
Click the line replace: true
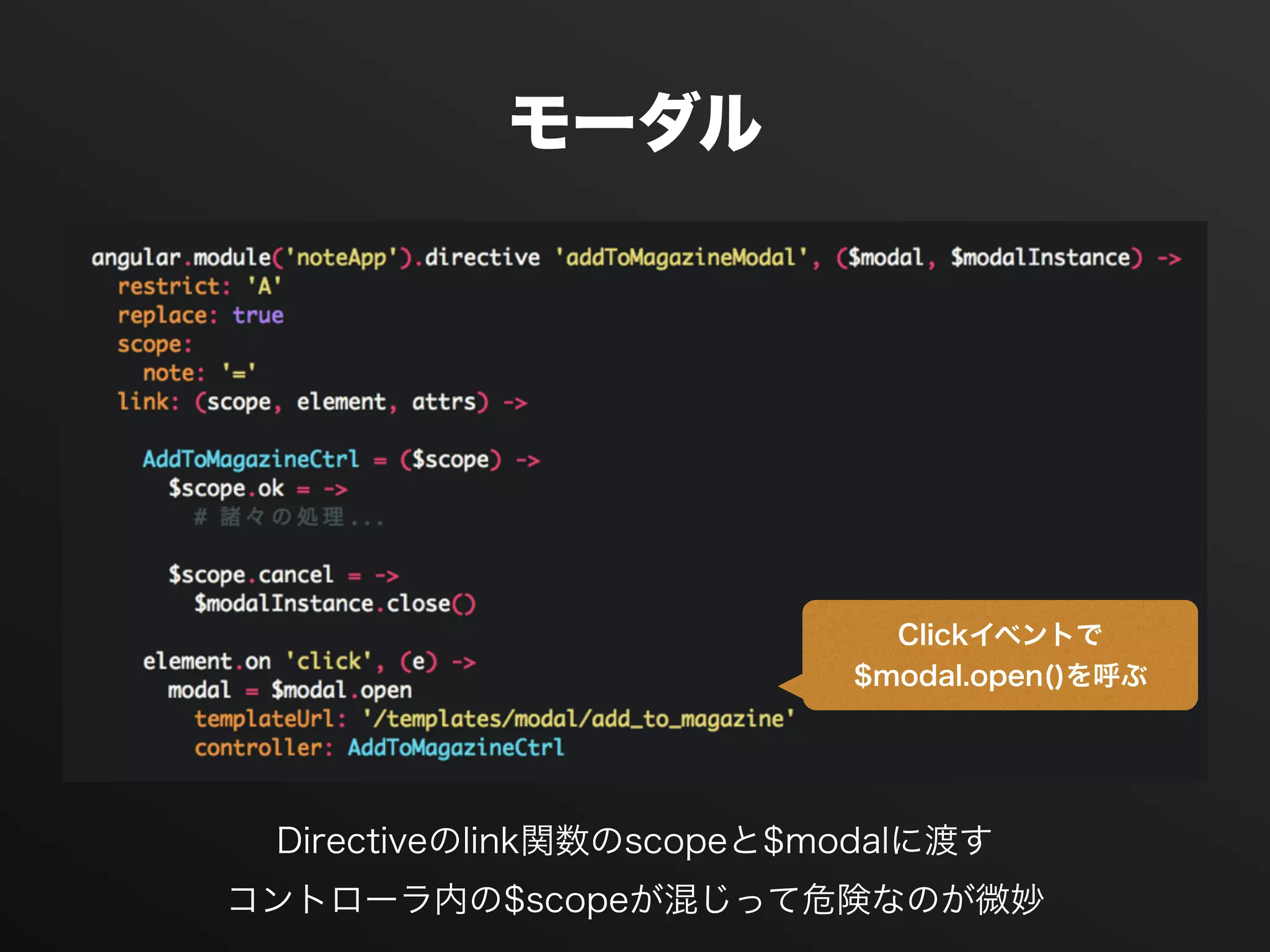tap(200, 315)
